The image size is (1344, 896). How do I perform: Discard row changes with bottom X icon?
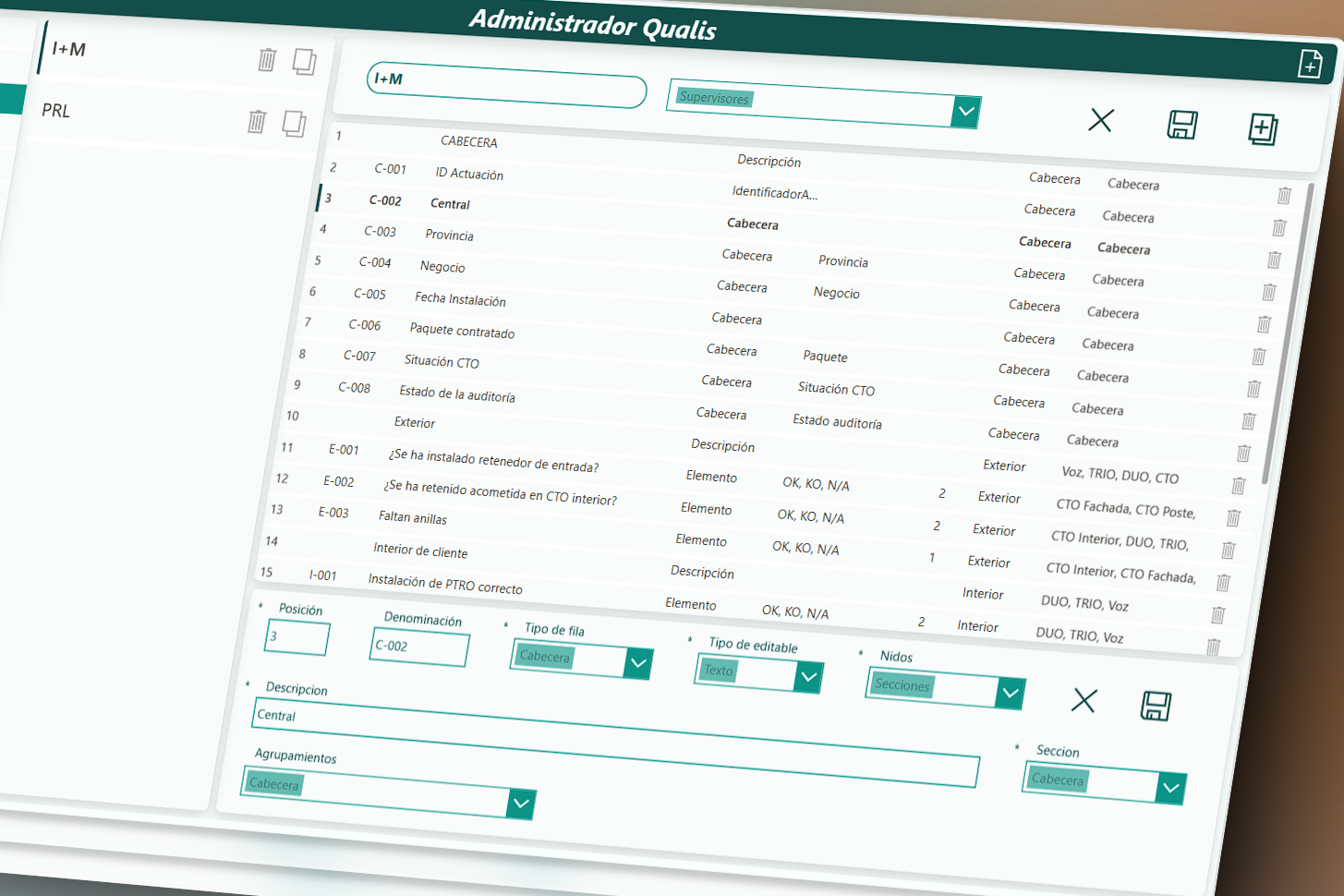click(x=1084, y=700)
